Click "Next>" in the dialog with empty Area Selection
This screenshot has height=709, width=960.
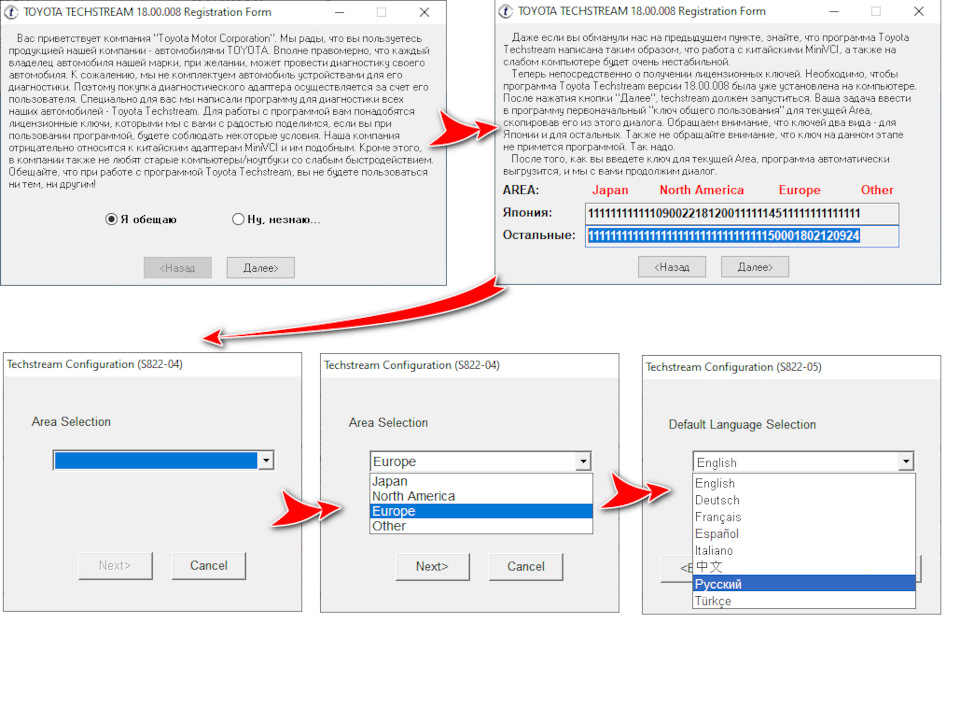(115, 566)
